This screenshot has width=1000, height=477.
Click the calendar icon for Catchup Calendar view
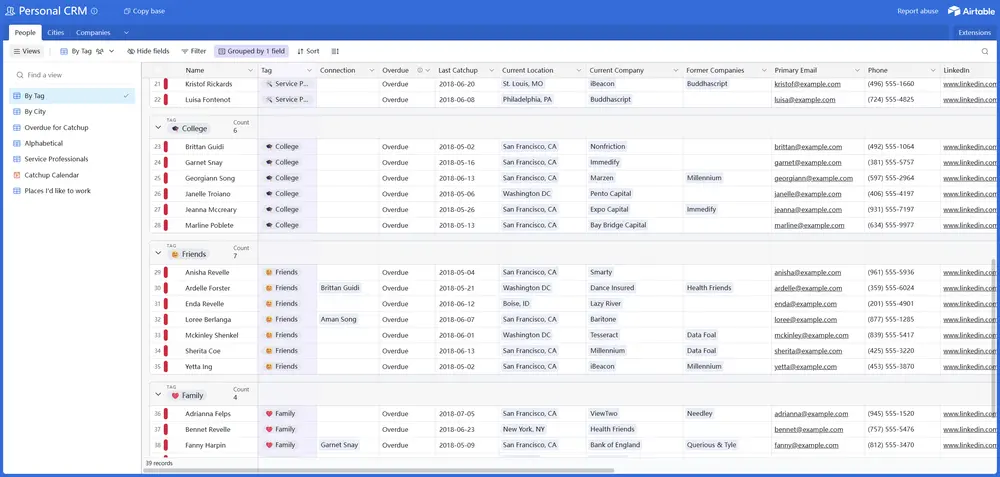pyautogui.click(x=17, y=175)
